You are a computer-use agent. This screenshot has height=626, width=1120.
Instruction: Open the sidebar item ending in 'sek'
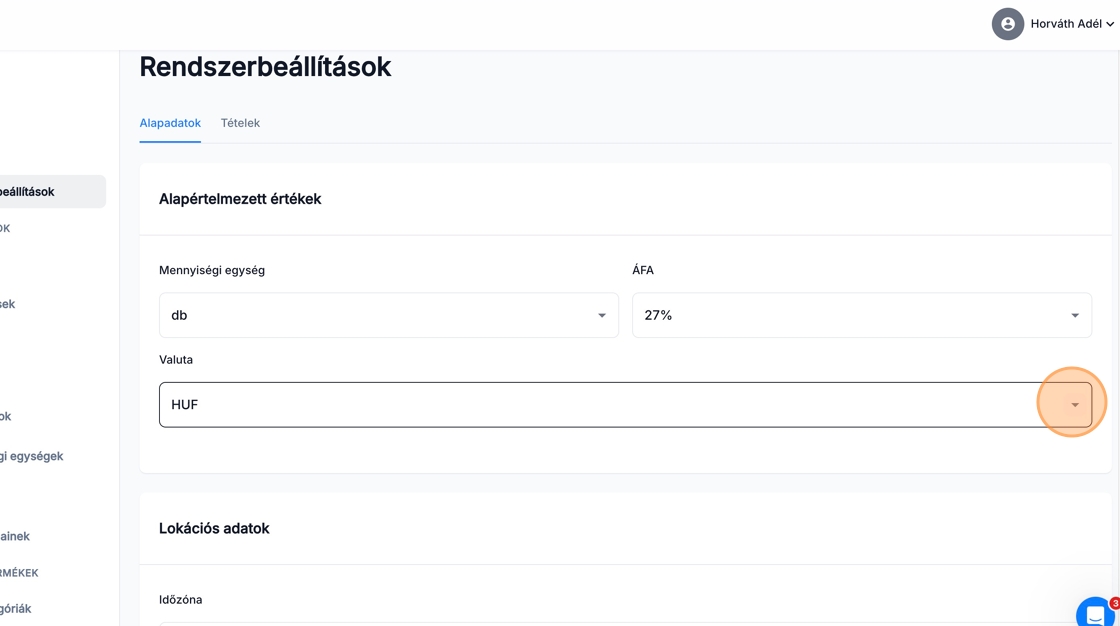click(x=8, y=304)
